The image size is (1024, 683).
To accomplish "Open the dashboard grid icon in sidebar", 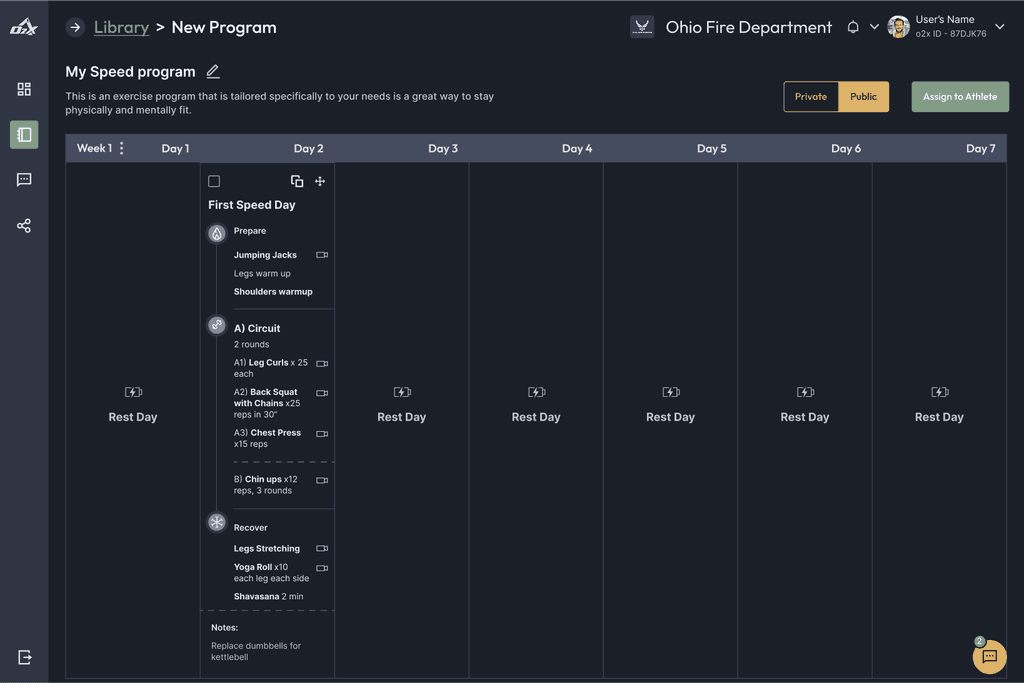I will [x=24, y=89].
